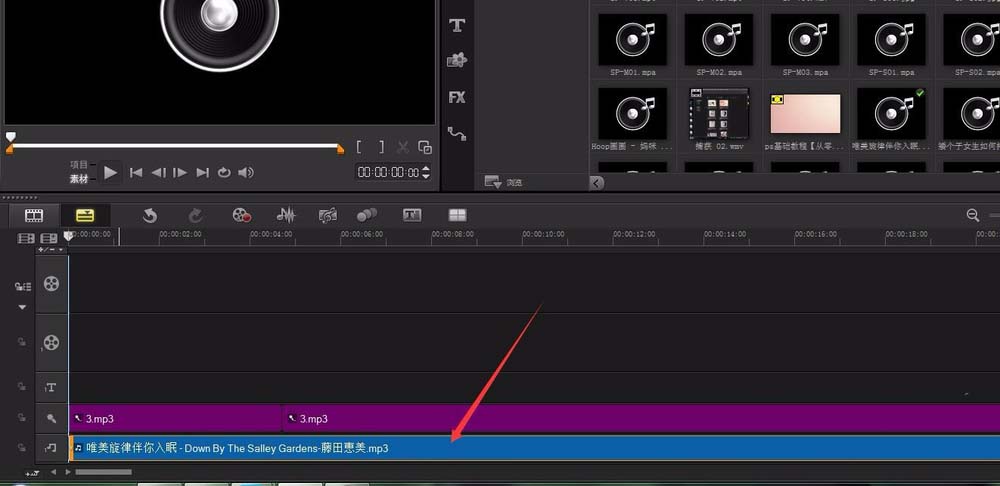Switch to Timeline view
Screen dimensions: 1000x486
point(85,216)
